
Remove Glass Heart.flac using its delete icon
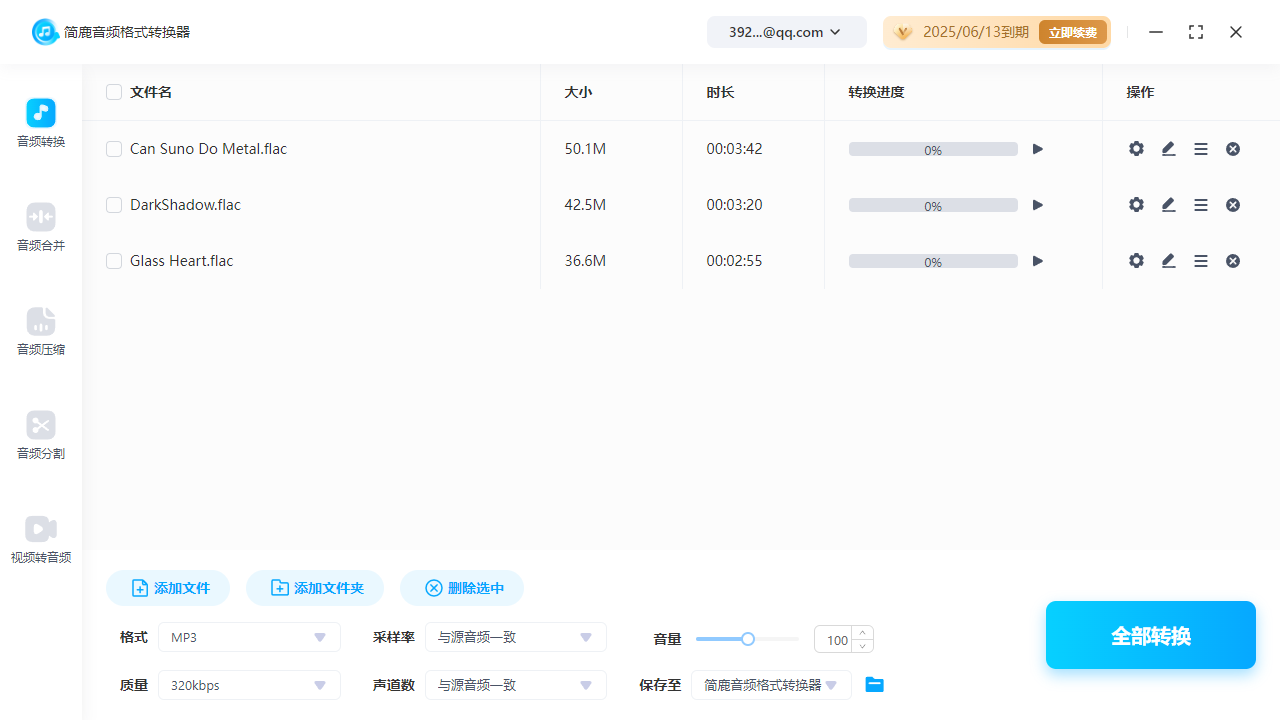(1232, 260)
